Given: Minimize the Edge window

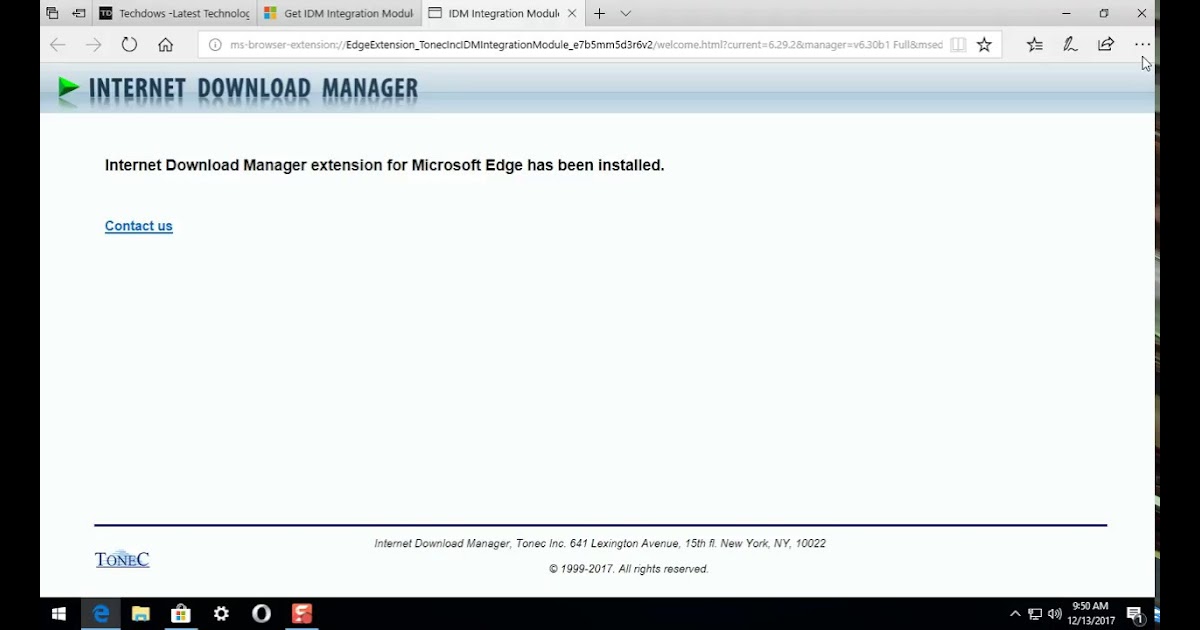Looking at the screenshot, I should click(x=1066, y=14).
